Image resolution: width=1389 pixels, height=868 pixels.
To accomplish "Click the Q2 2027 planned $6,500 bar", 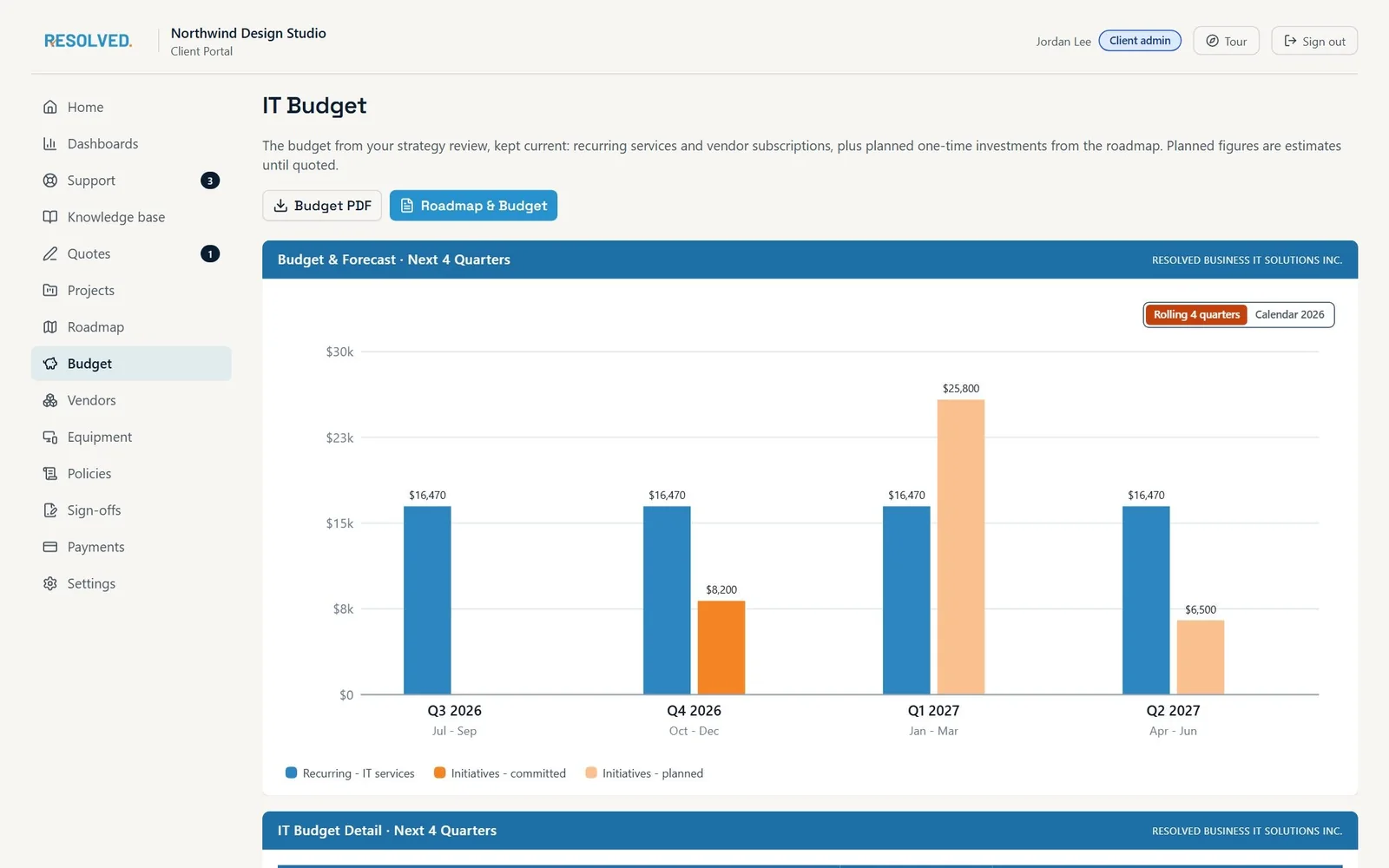I will tap(1201, 657).
